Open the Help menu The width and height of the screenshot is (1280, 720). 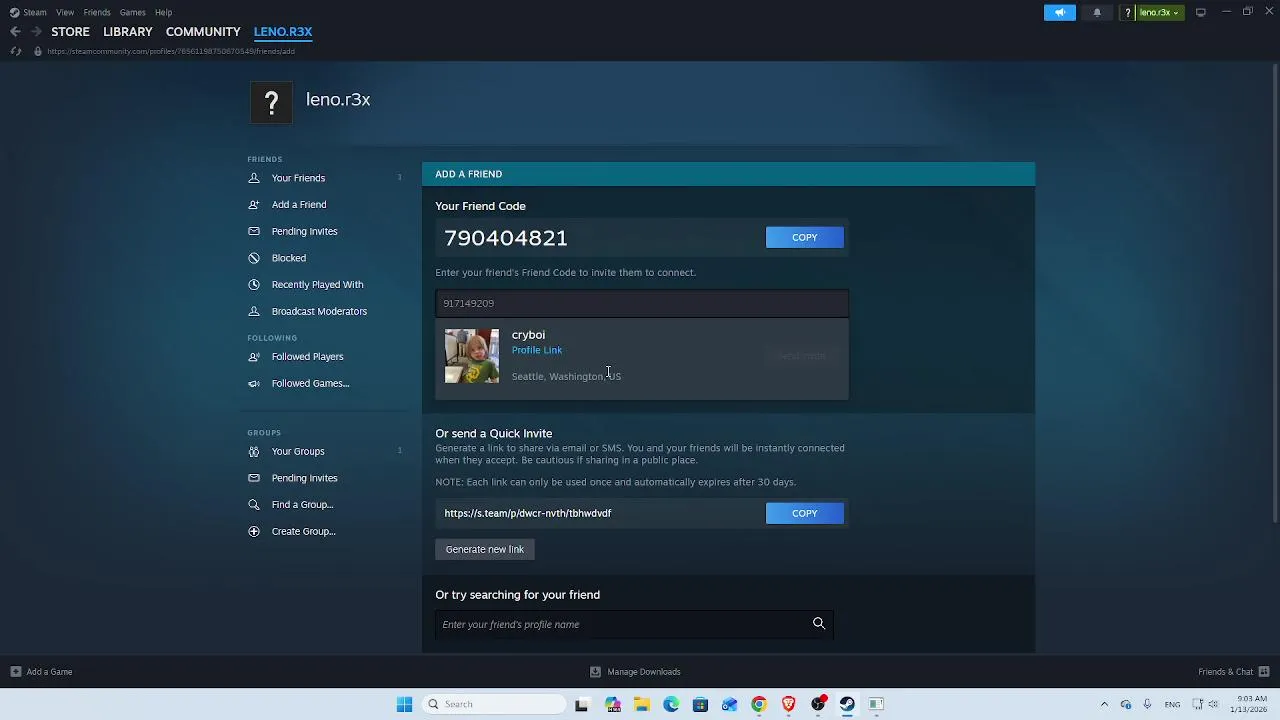pos(163,12)
